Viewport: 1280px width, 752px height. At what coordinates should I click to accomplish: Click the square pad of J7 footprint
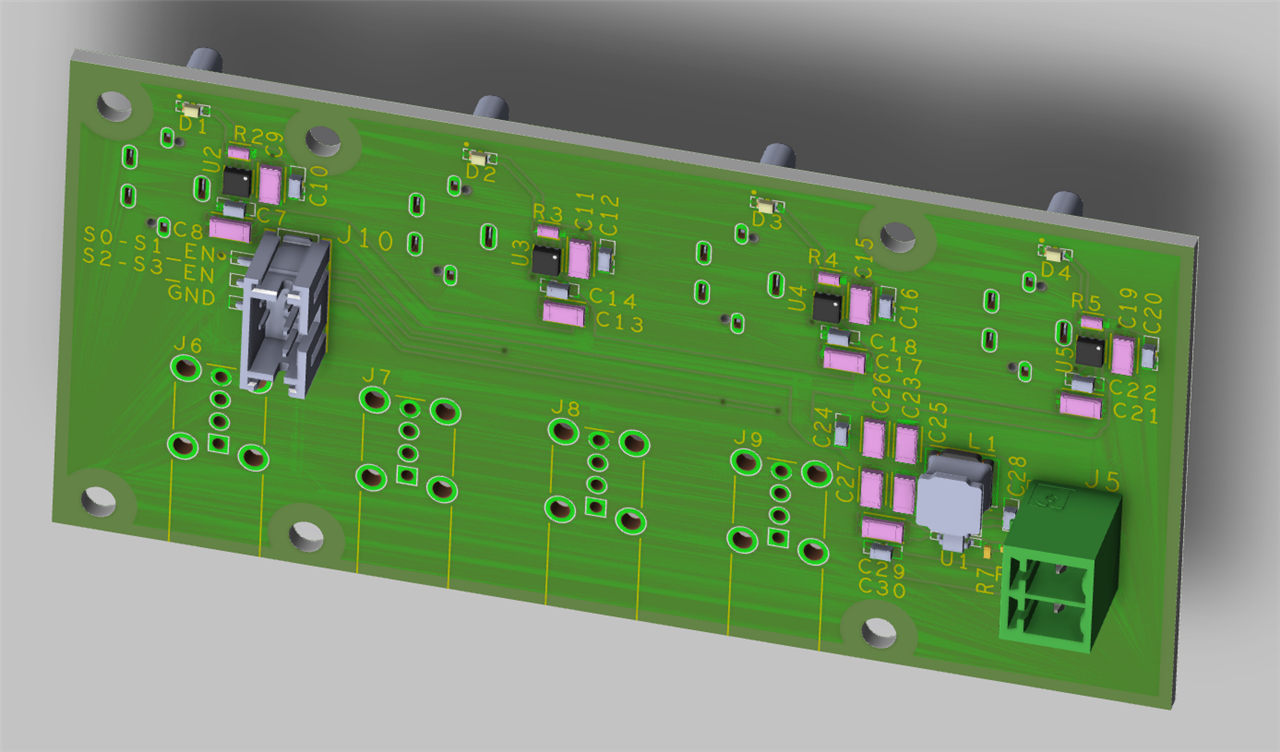[405, 475]
